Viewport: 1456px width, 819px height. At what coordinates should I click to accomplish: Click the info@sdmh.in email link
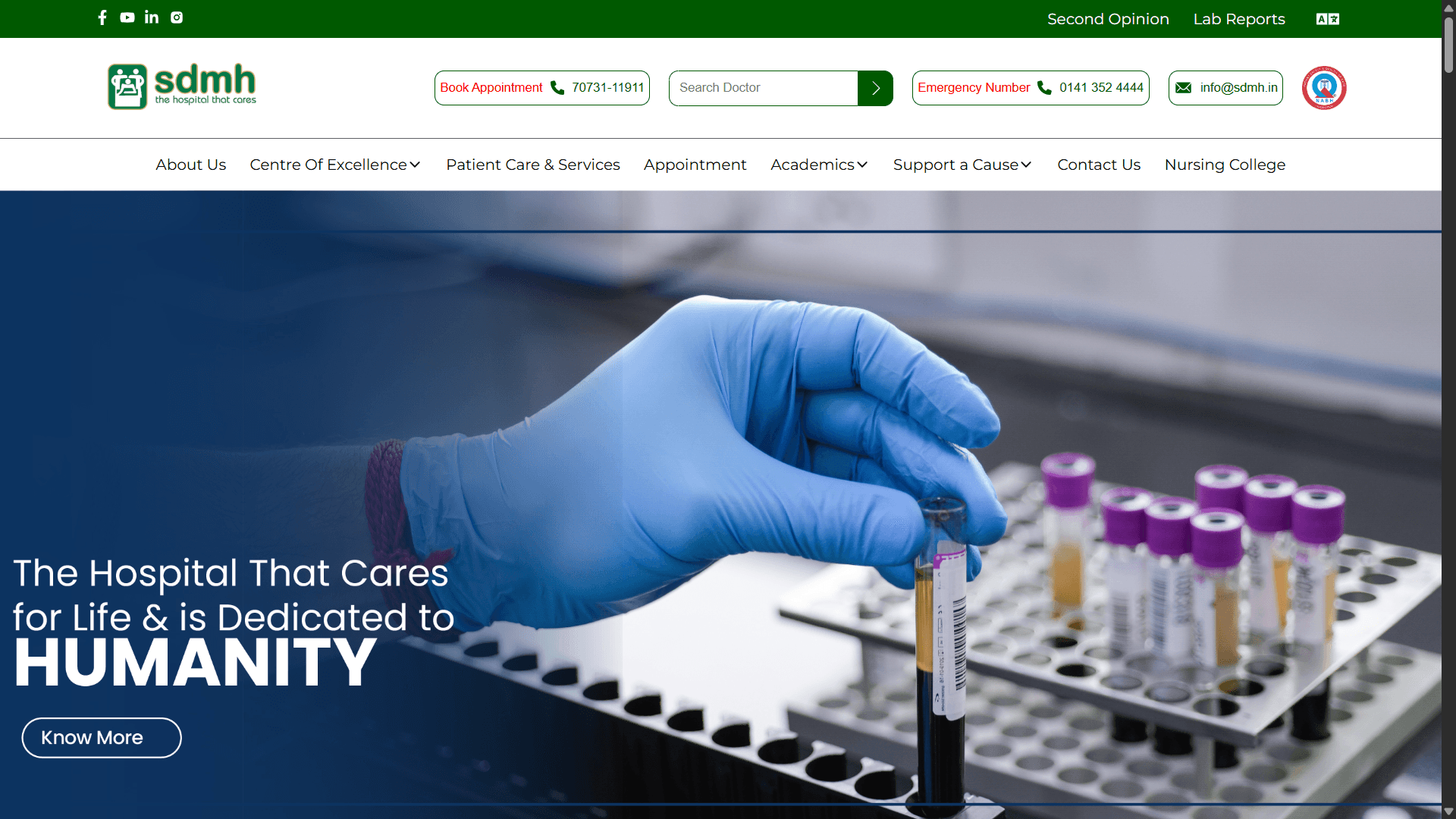(x=1225, y=88)
